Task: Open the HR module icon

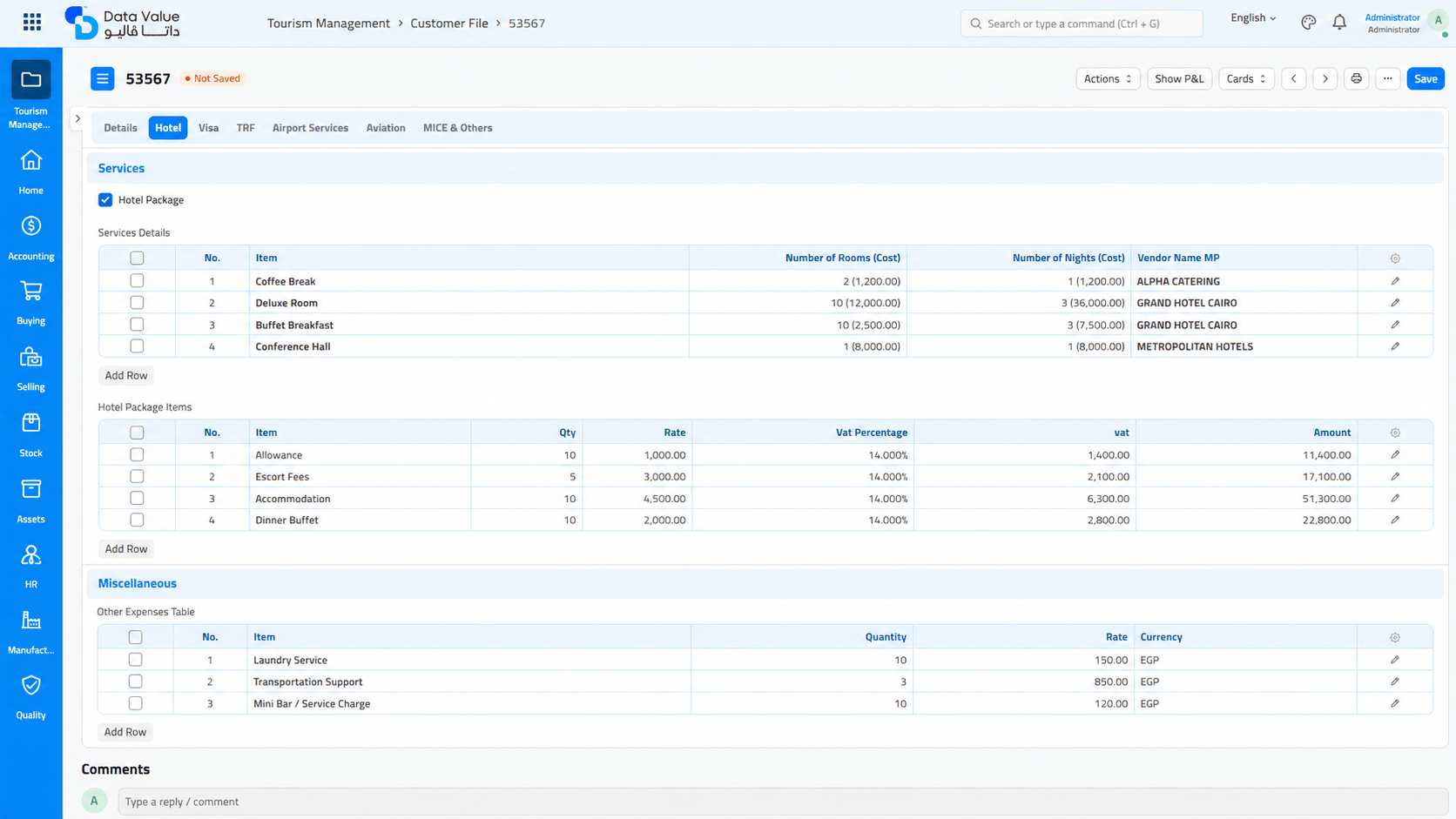Action: [31, 555]
